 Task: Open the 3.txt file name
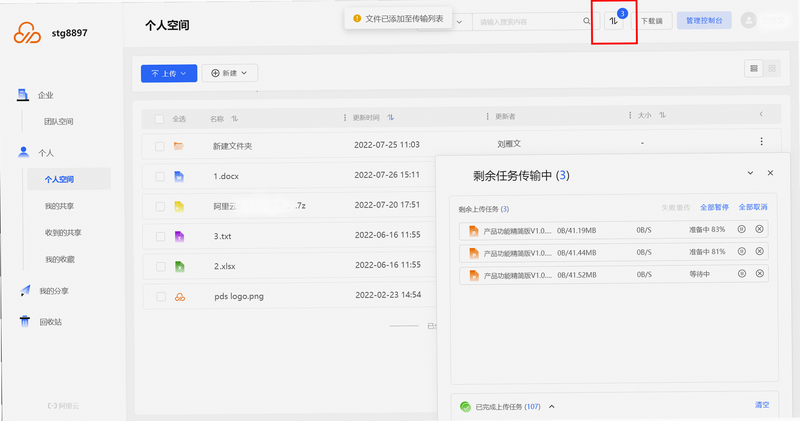pos(222,236)
